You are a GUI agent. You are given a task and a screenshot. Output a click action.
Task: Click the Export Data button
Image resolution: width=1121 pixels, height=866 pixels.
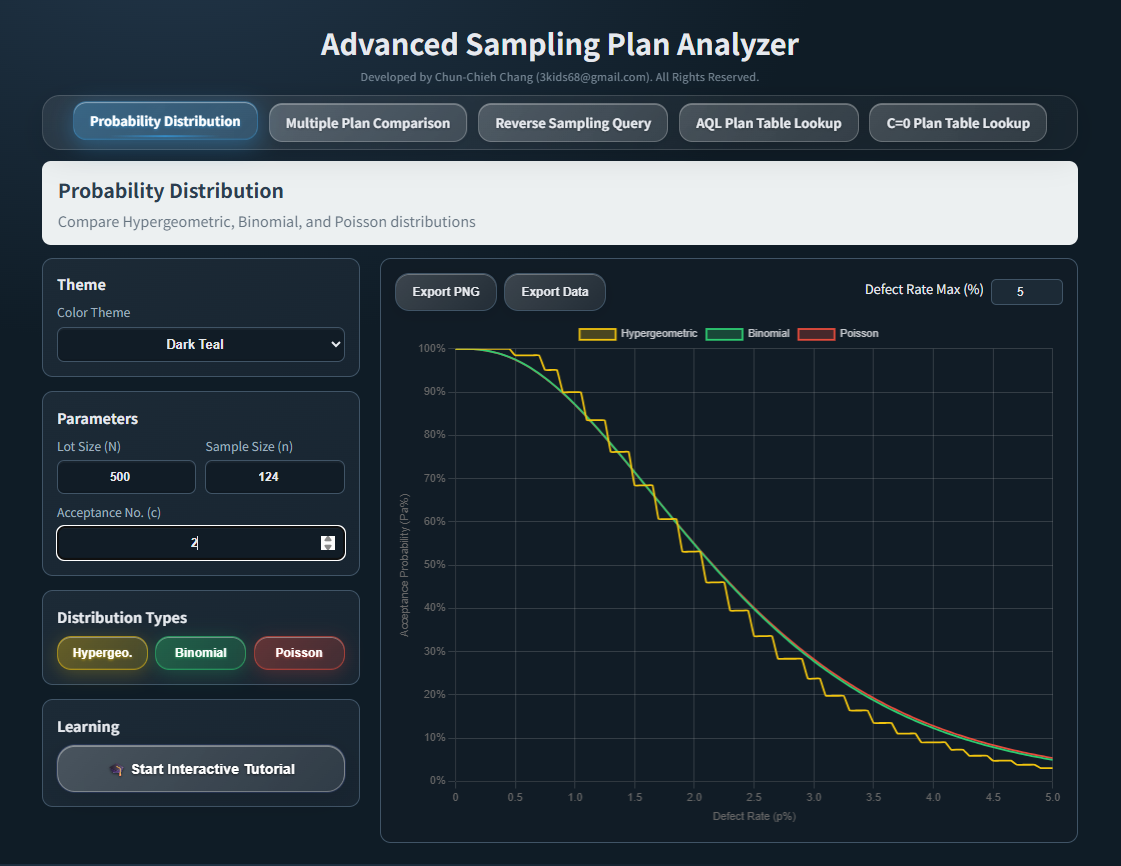554,291
